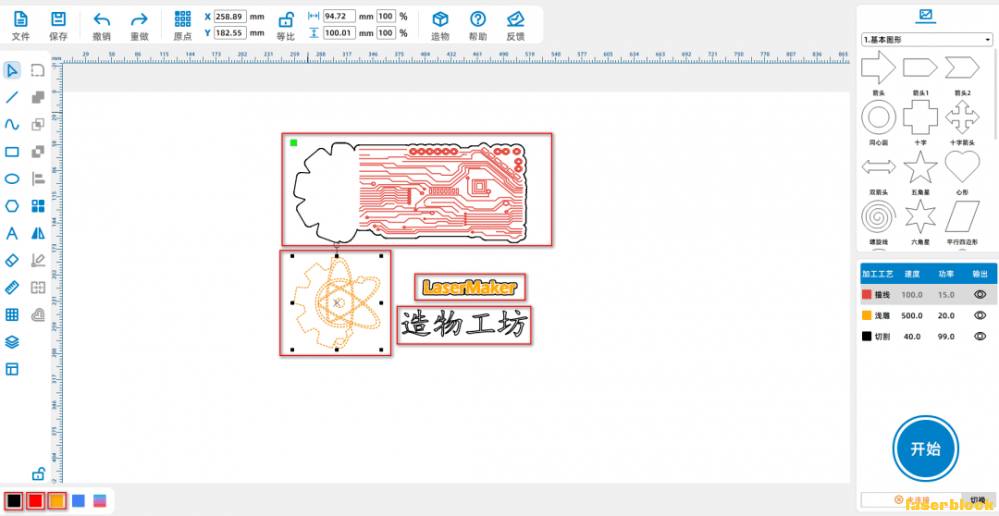The width and height of the screenshot is (999, 516).
Task: Pick the orange color swatch
Action: (57, 501)
